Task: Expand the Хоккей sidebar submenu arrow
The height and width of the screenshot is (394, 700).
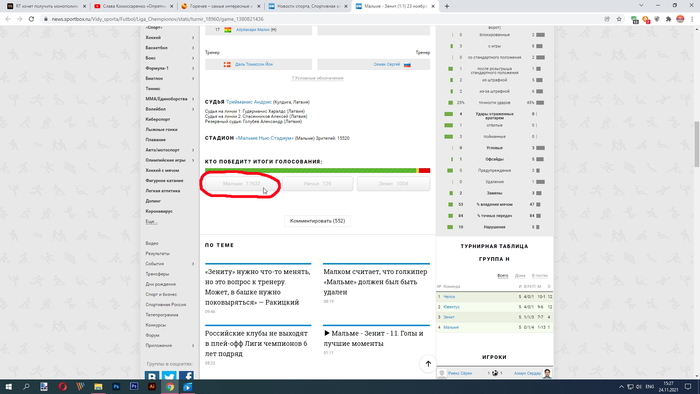Action: point(193,37)
